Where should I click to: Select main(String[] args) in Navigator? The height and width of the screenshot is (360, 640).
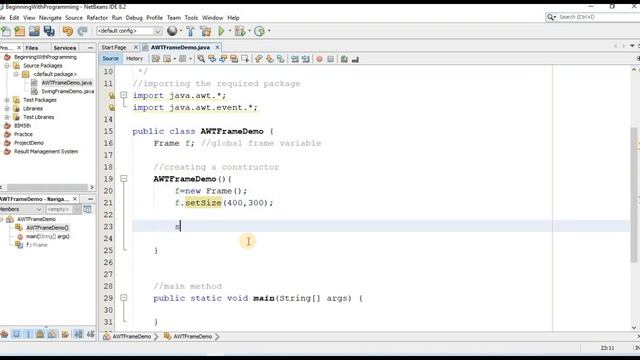(48, 236)
